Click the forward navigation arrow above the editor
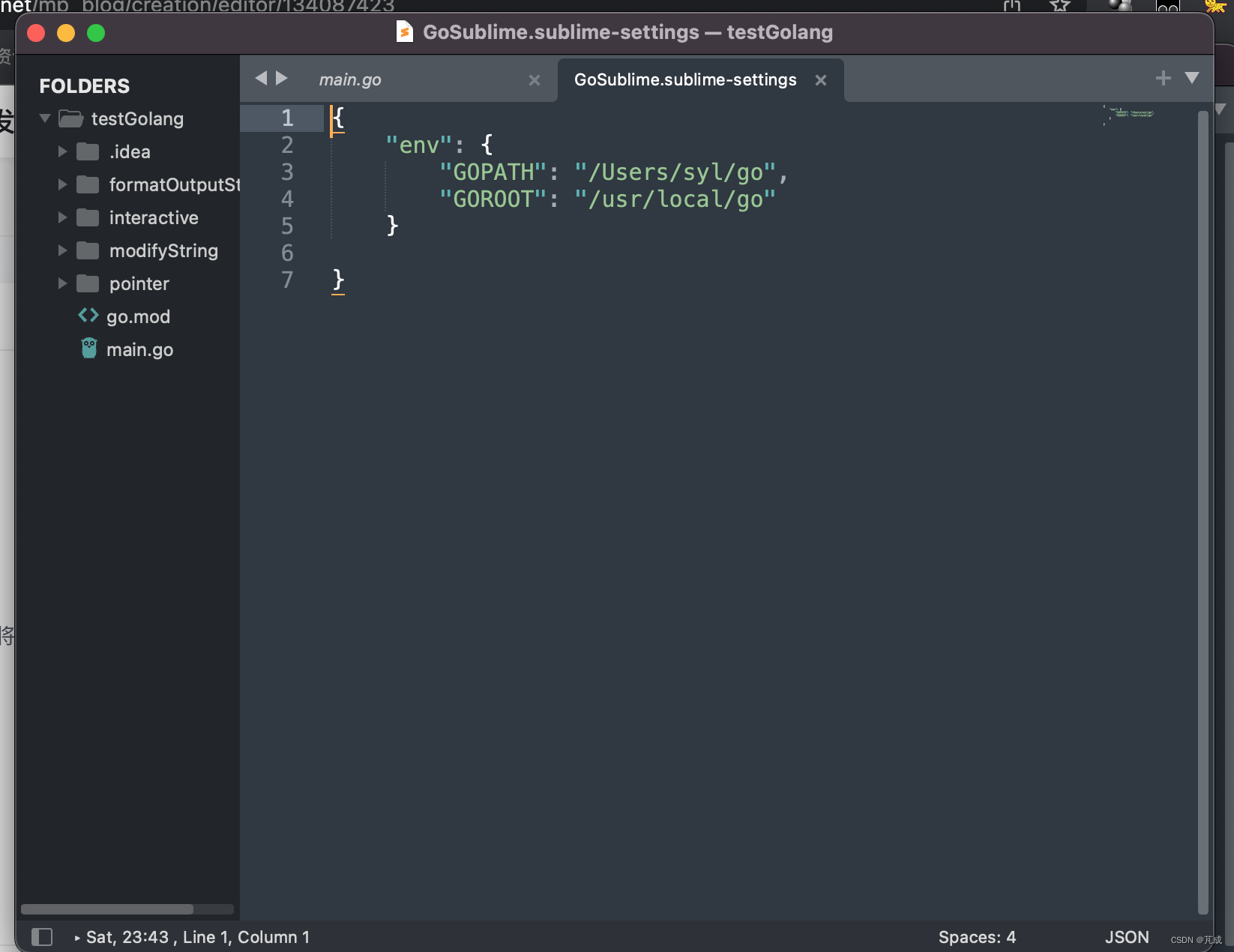The height and width of the screenshot is (952, 1234). [281, 78]
